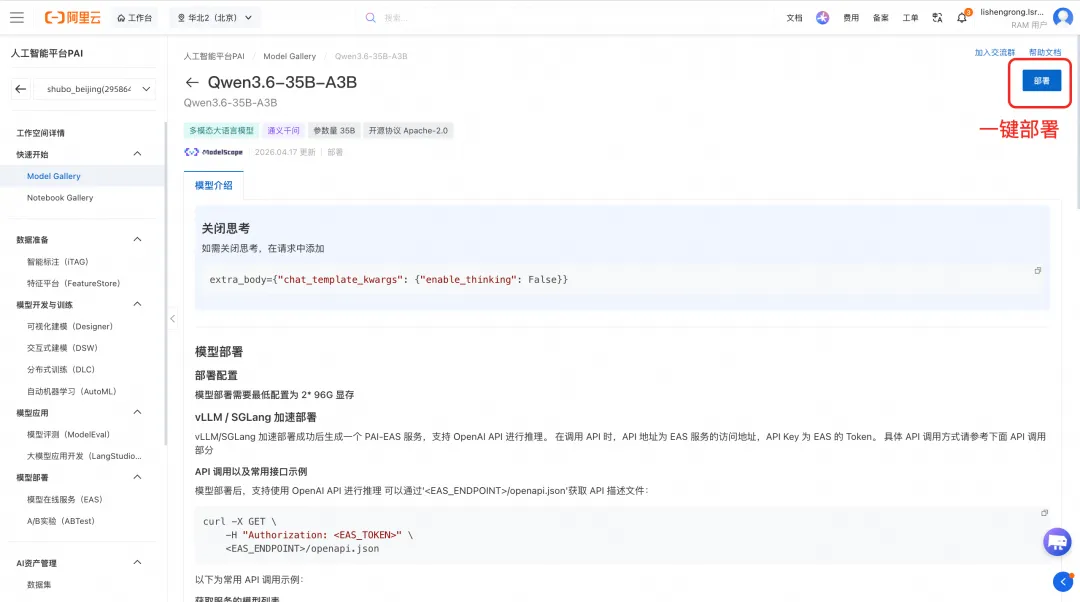Open the shubo_beijing workspace dropdown
This screenshot has width=1080, height=602.
point(95,89)
